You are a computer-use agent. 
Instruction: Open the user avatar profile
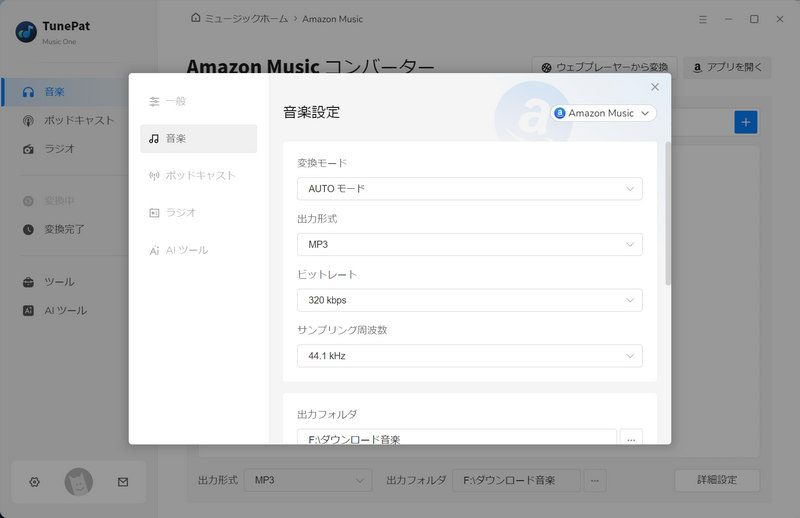pos(79,482)
